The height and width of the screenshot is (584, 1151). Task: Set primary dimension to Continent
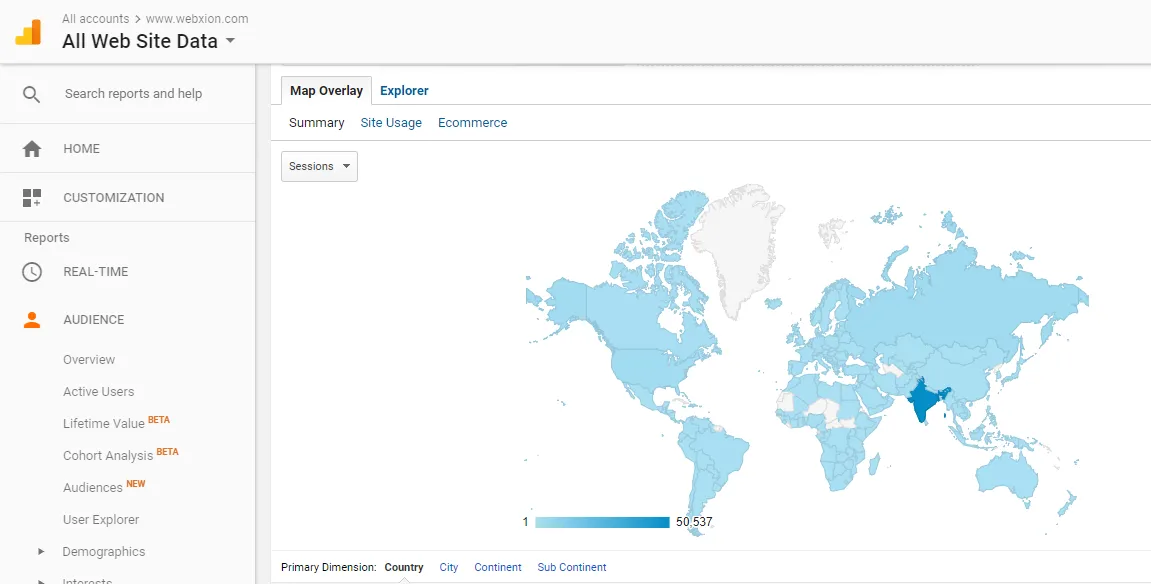pos(498,567)
